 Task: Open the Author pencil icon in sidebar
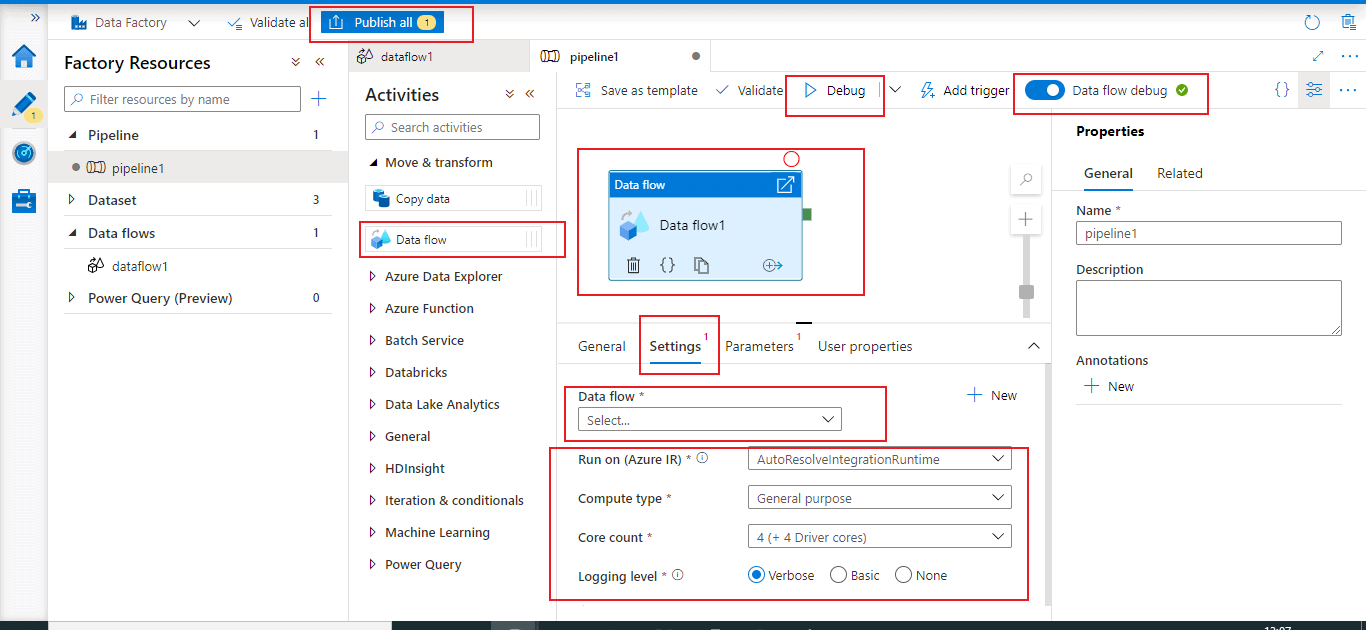(24, 106)
